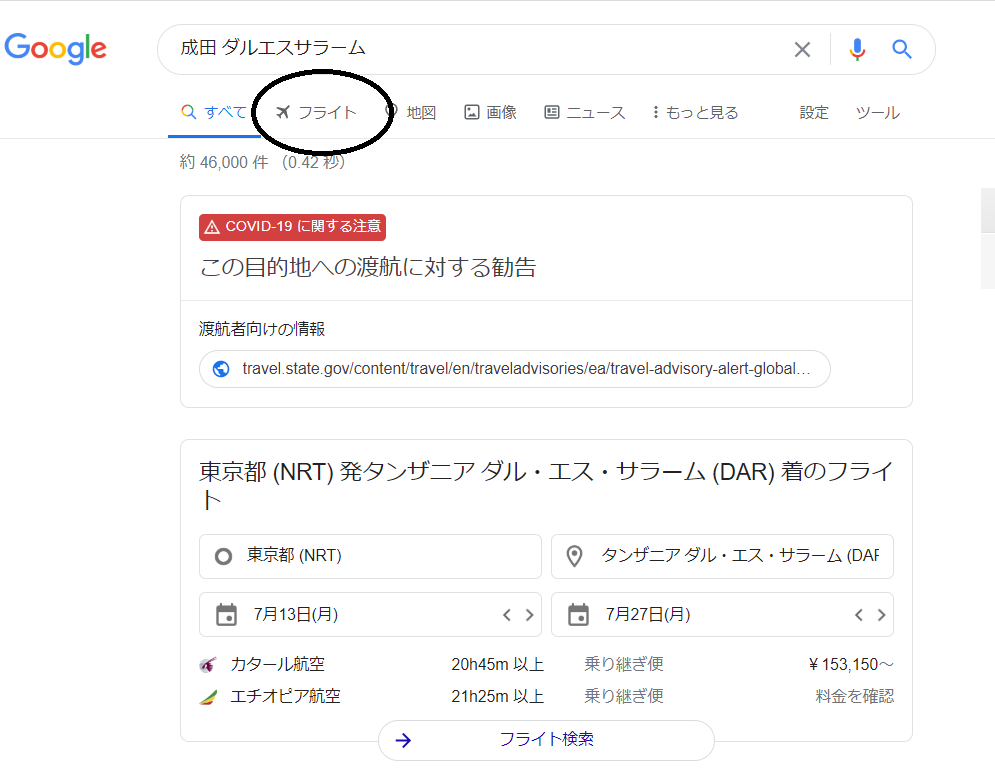Start voice search with microphone icon
This screenshot has width=995, height=775.
pyautogui.click(x=857, y=50)
